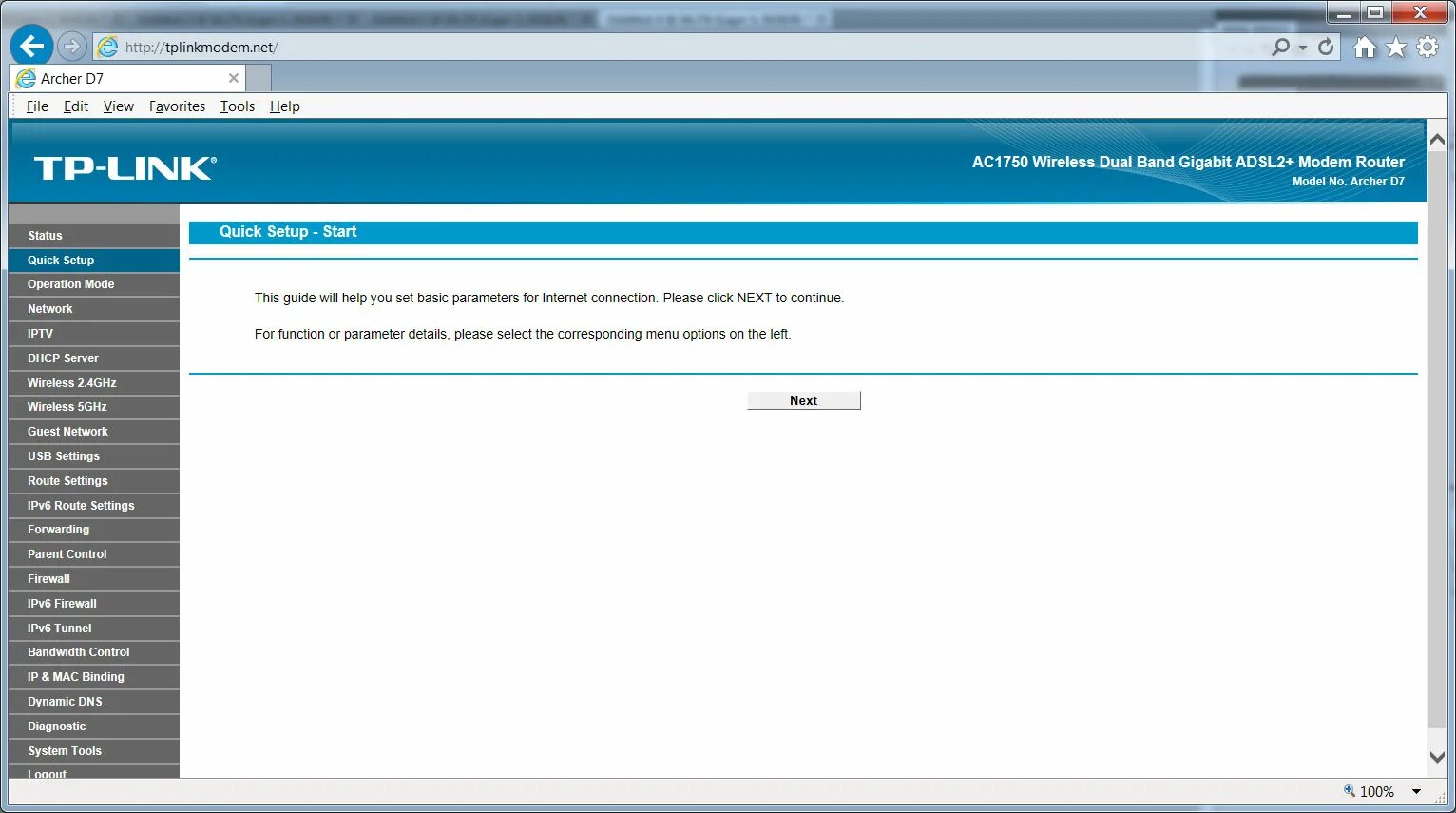Screen dimensions: 1456x813
Task: Open Wireless 5GHz settings
Action: point(94,407)
